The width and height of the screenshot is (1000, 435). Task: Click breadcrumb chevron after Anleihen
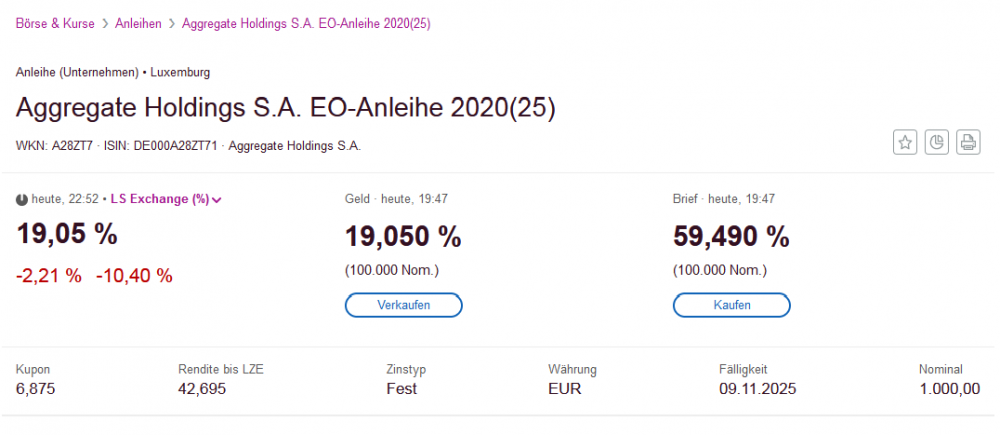coord(171,23)
